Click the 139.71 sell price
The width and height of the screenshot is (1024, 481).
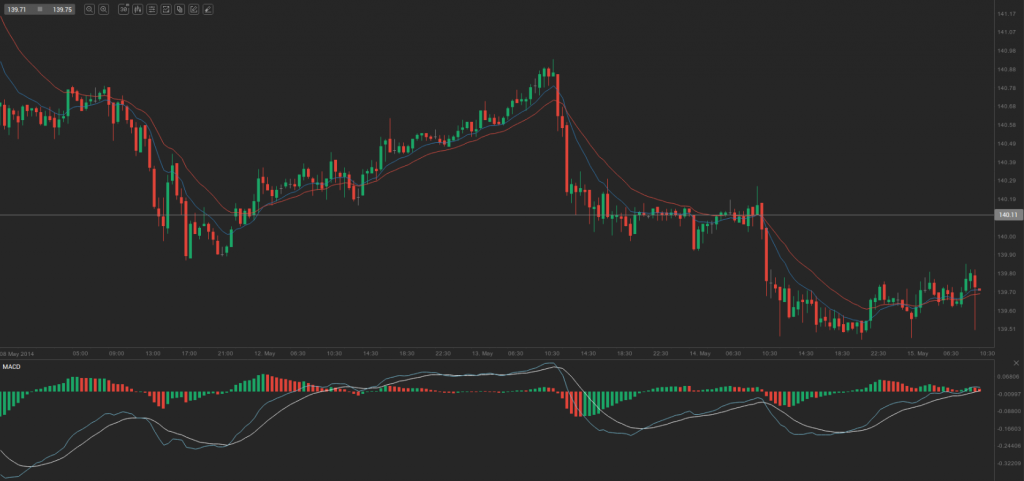(x=17, y=10)
